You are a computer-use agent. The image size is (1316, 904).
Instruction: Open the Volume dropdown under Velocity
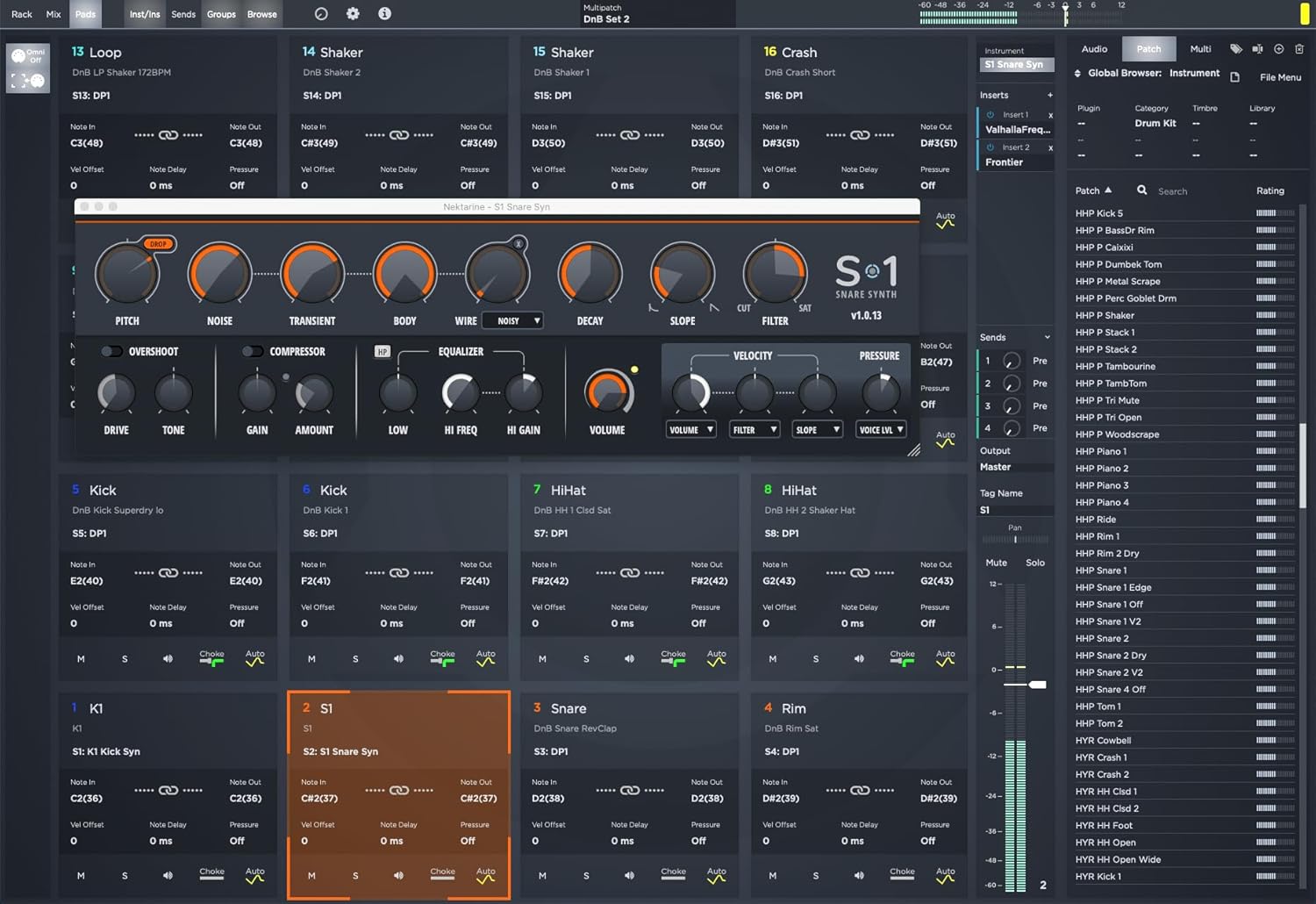click(x=690, y=429)
